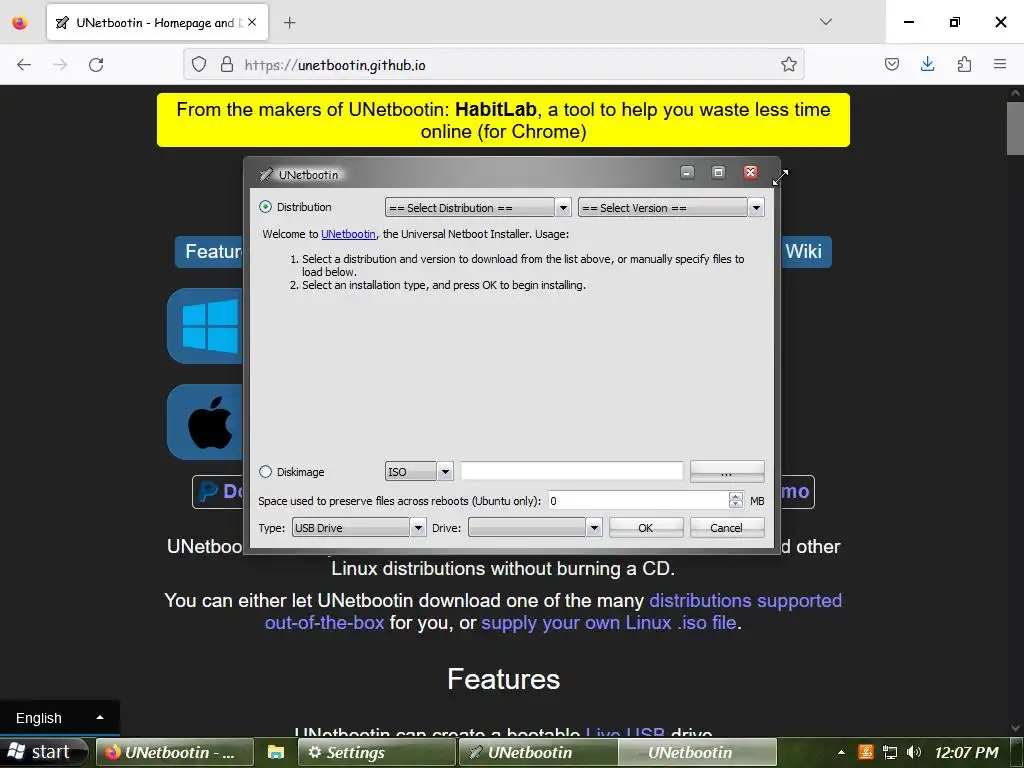Open the file explorer taskbar icon

pos(276,752)
